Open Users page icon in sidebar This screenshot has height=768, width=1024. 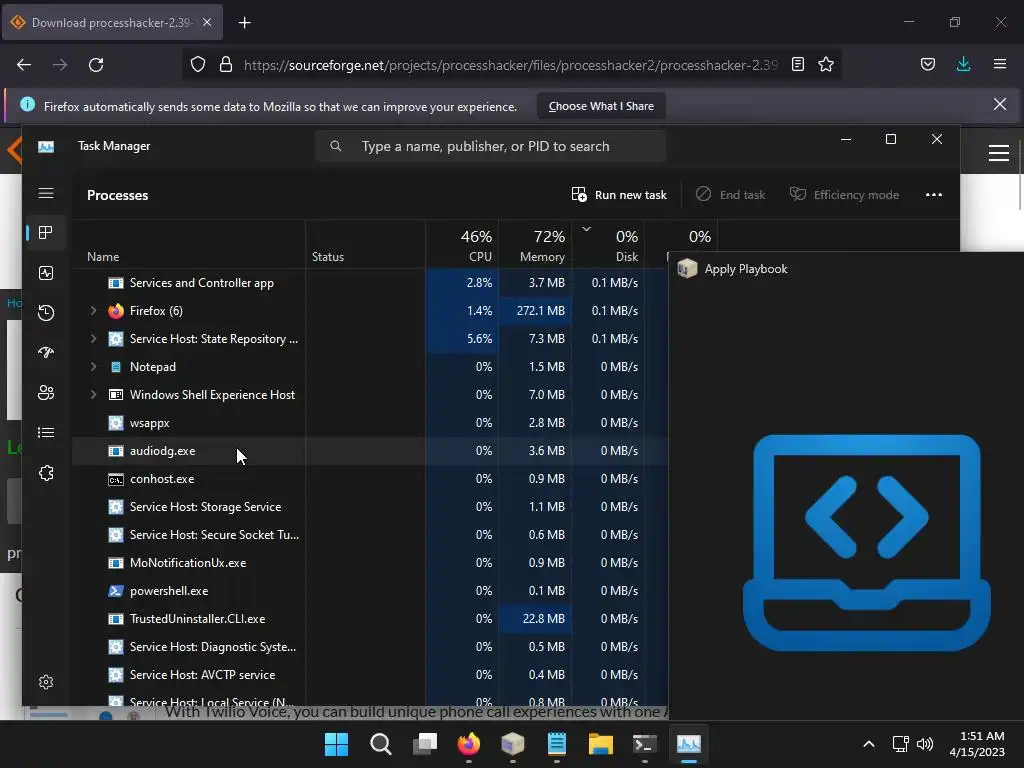[x=46, y=392]
